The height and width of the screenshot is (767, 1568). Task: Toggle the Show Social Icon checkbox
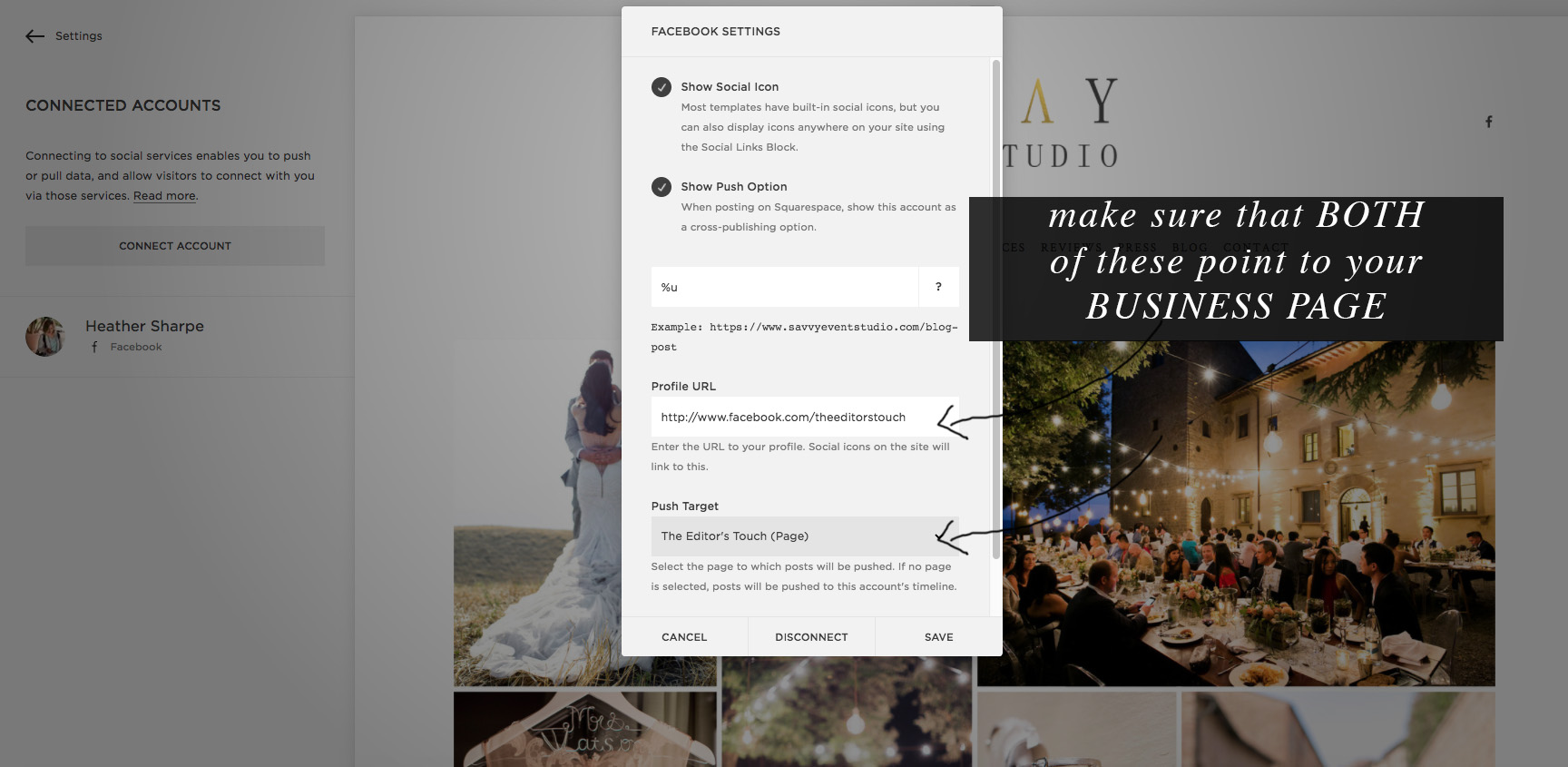coord(661,87)
